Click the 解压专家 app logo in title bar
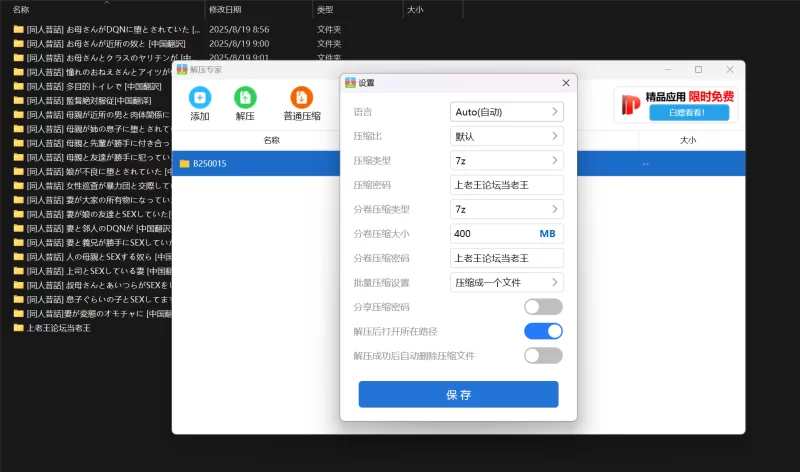This screenshot has height=472, width=800. [x=182, y=69]
